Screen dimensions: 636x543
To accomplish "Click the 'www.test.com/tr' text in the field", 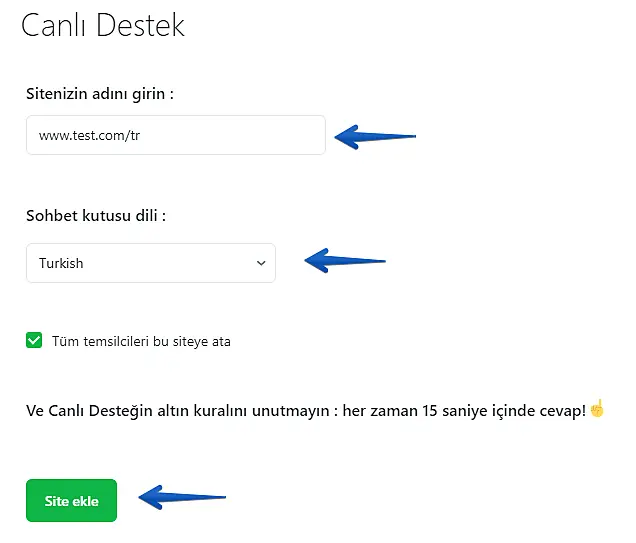I will tap(89, 135).
